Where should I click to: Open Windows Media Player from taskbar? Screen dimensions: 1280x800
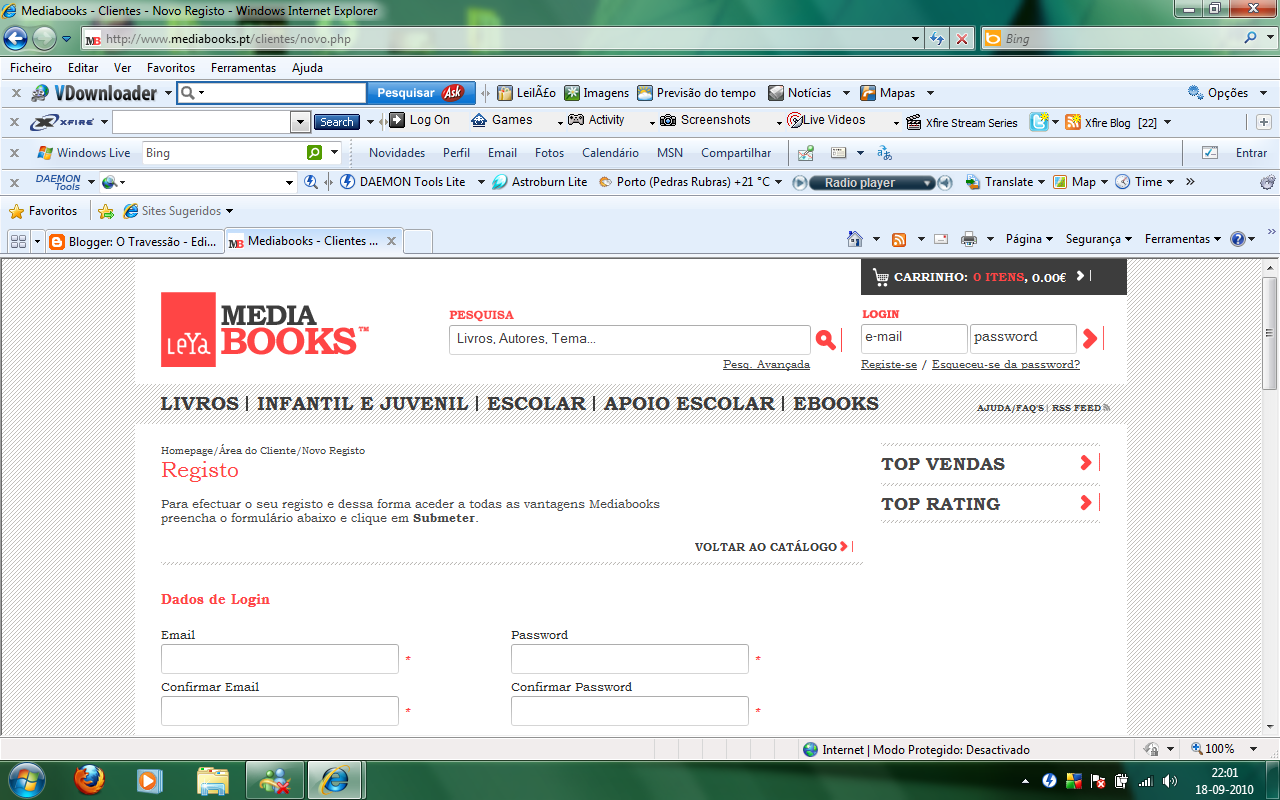pos(150,779)
